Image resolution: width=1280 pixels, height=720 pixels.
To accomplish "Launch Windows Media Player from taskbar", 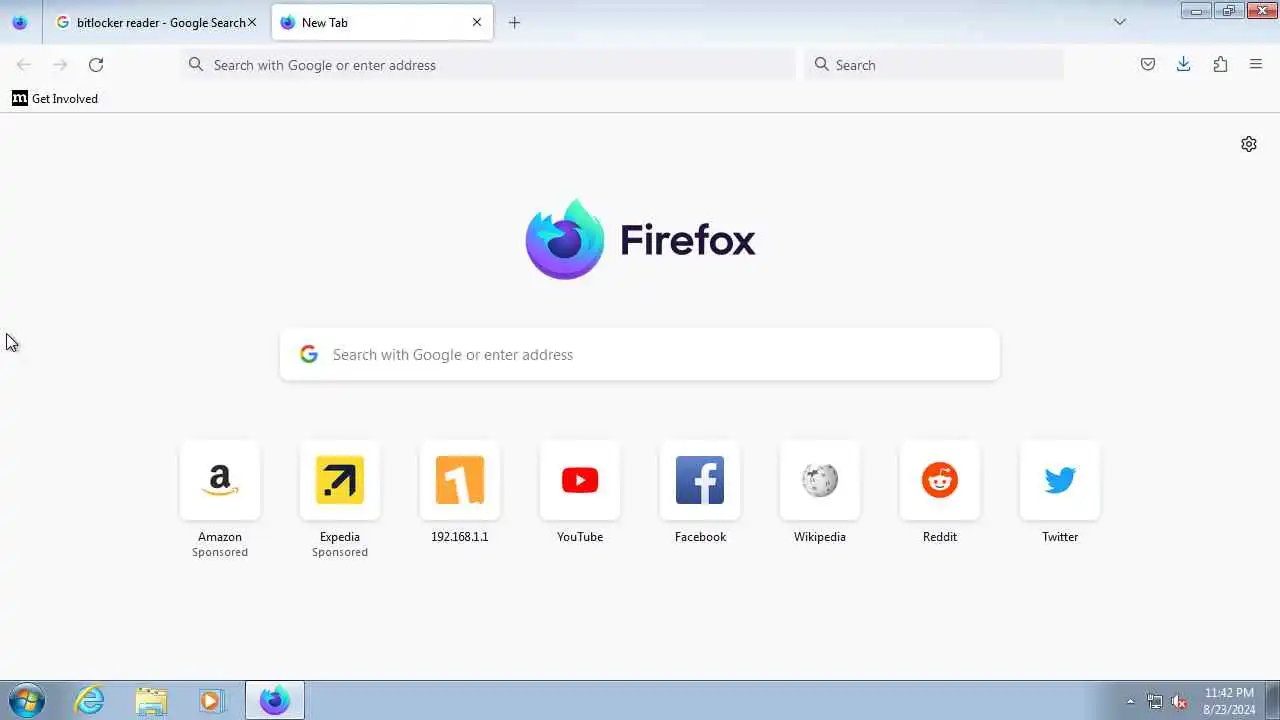I will click(x=211, y=700).
